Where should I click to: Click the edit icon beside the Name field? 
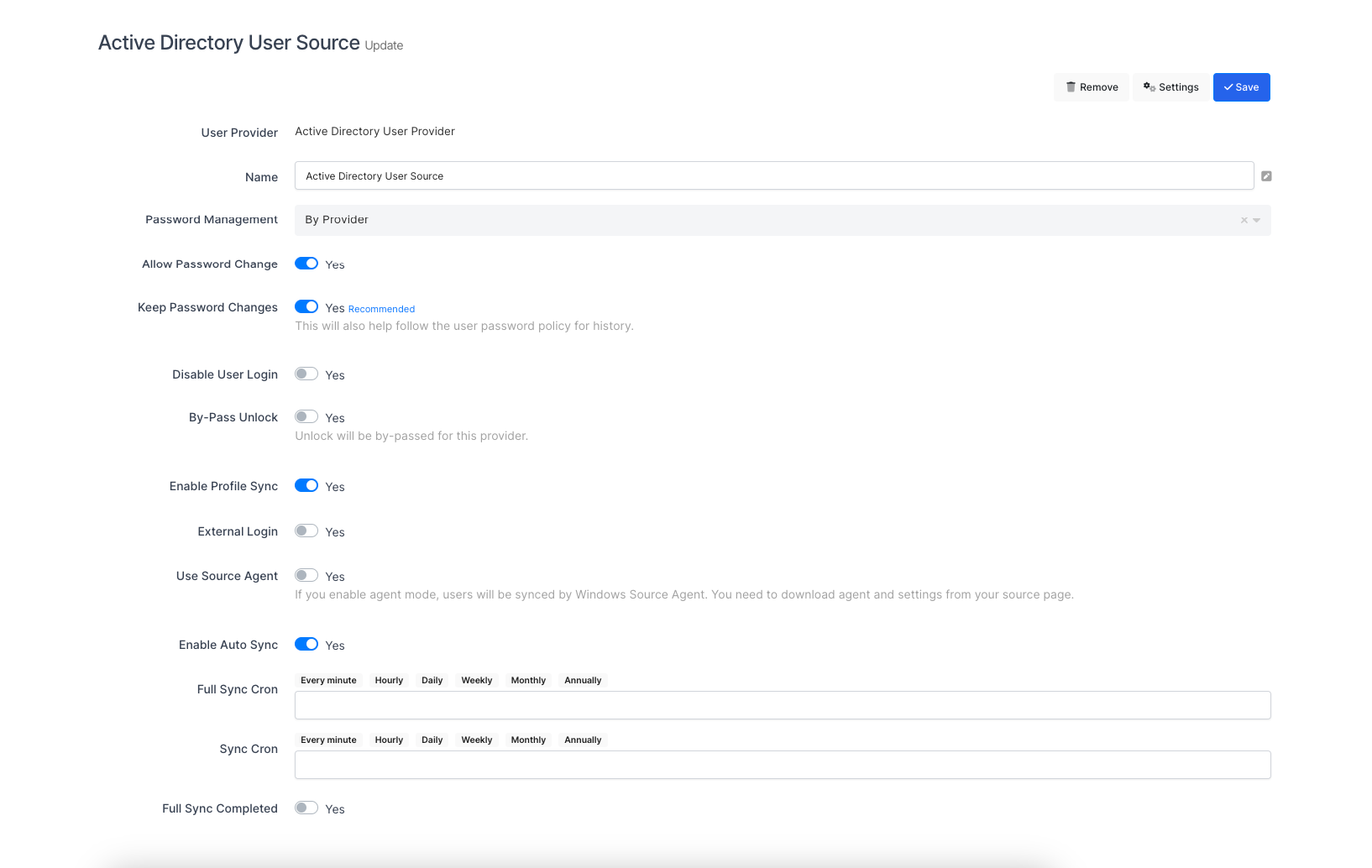[x=1266, y=176]
